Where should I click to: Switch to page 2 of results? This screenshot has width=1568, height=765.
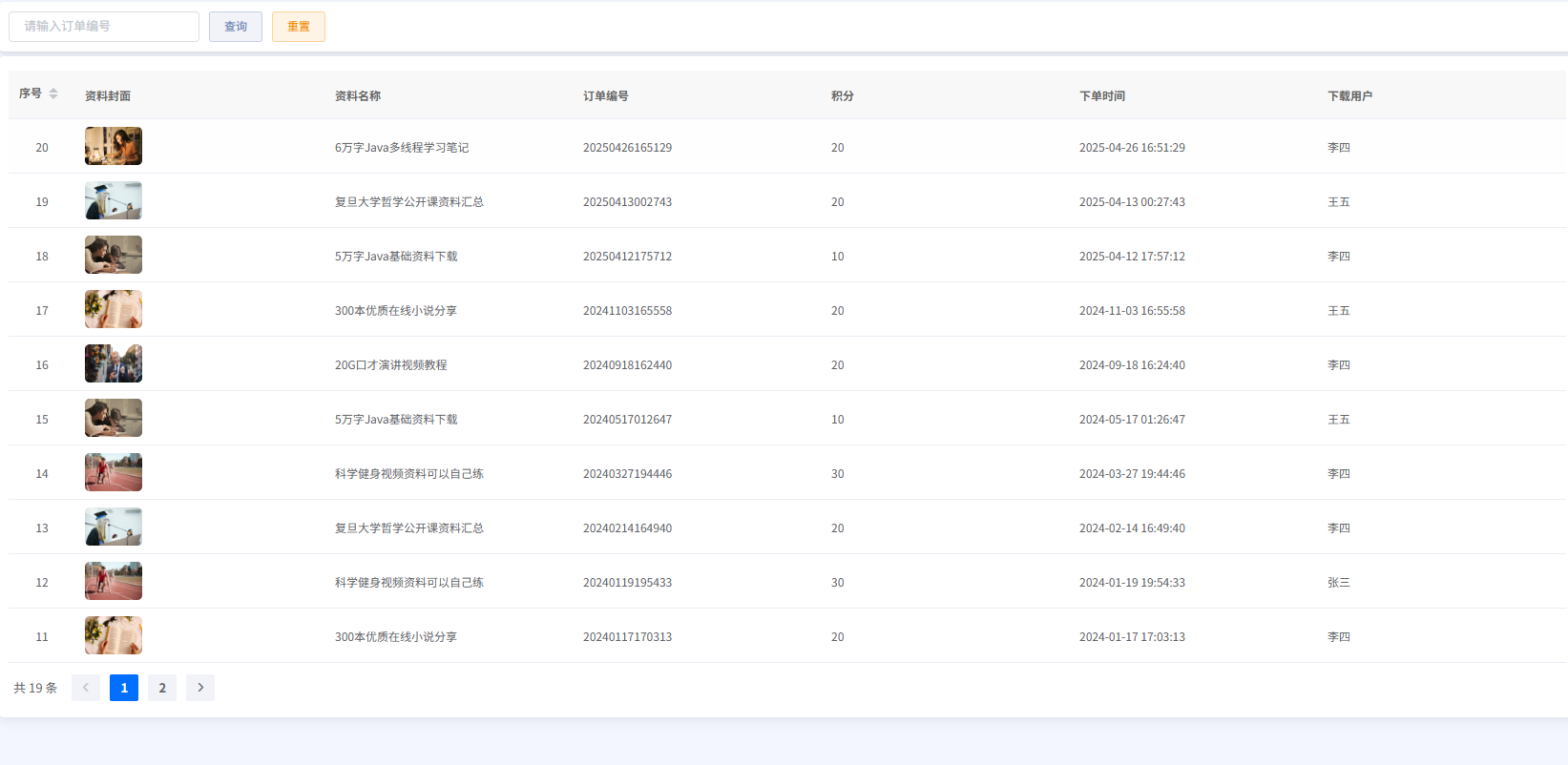click(162, 688)
